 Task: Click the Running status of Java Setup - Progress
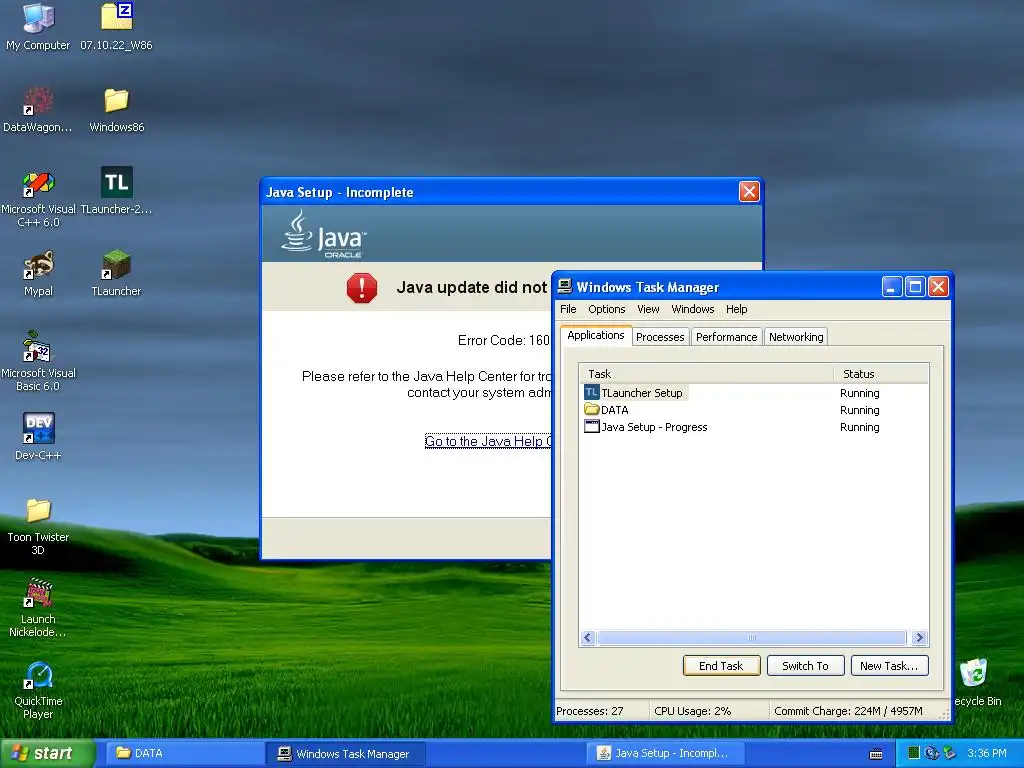tap(859, 427)
